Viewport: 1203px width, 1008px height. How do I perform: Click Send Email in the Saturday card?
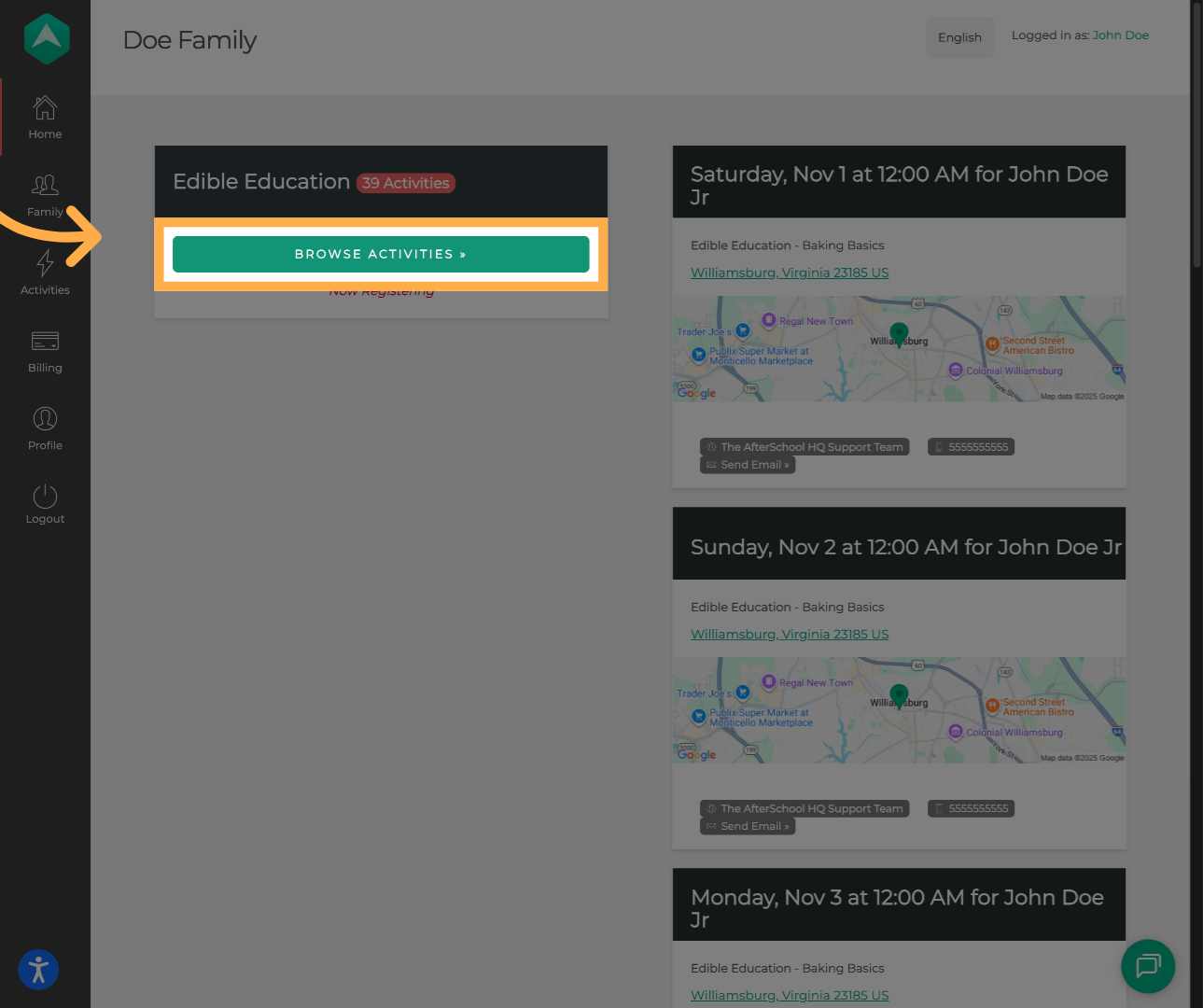(x=748, y=465)
